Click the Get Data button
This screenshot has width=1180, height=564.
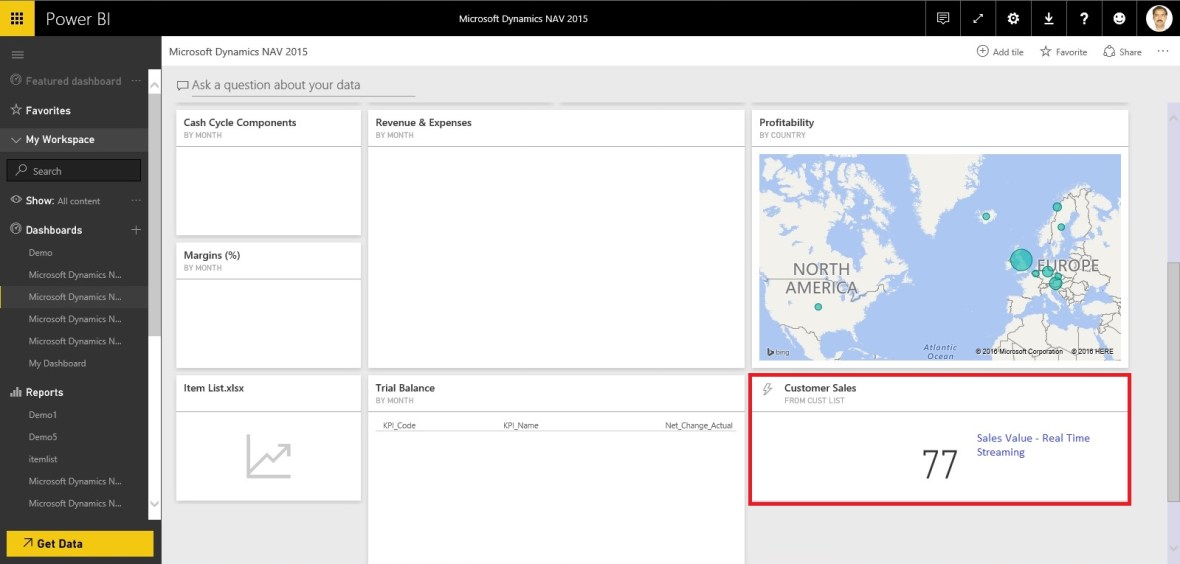tap(80, 543)
